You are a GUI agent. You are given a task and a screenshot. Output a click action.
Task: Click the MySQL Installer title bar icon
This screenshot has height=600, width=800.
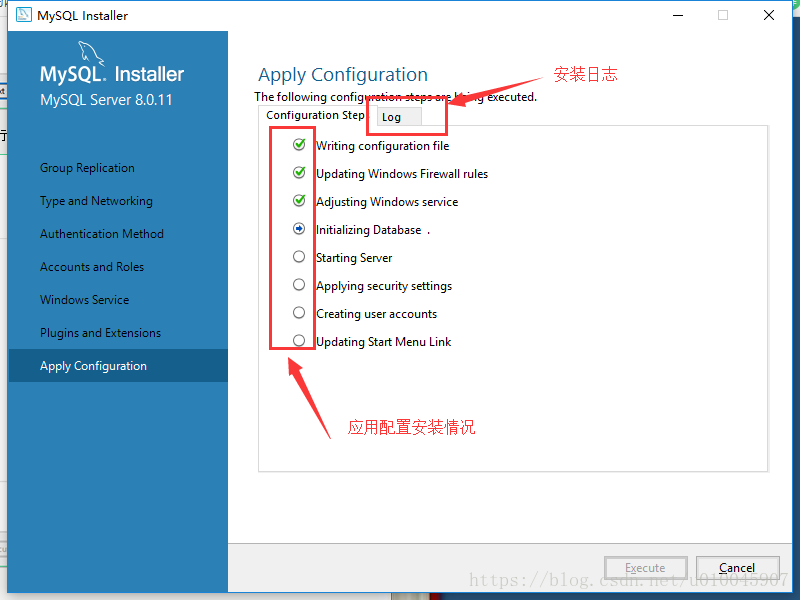pos(23,15)
